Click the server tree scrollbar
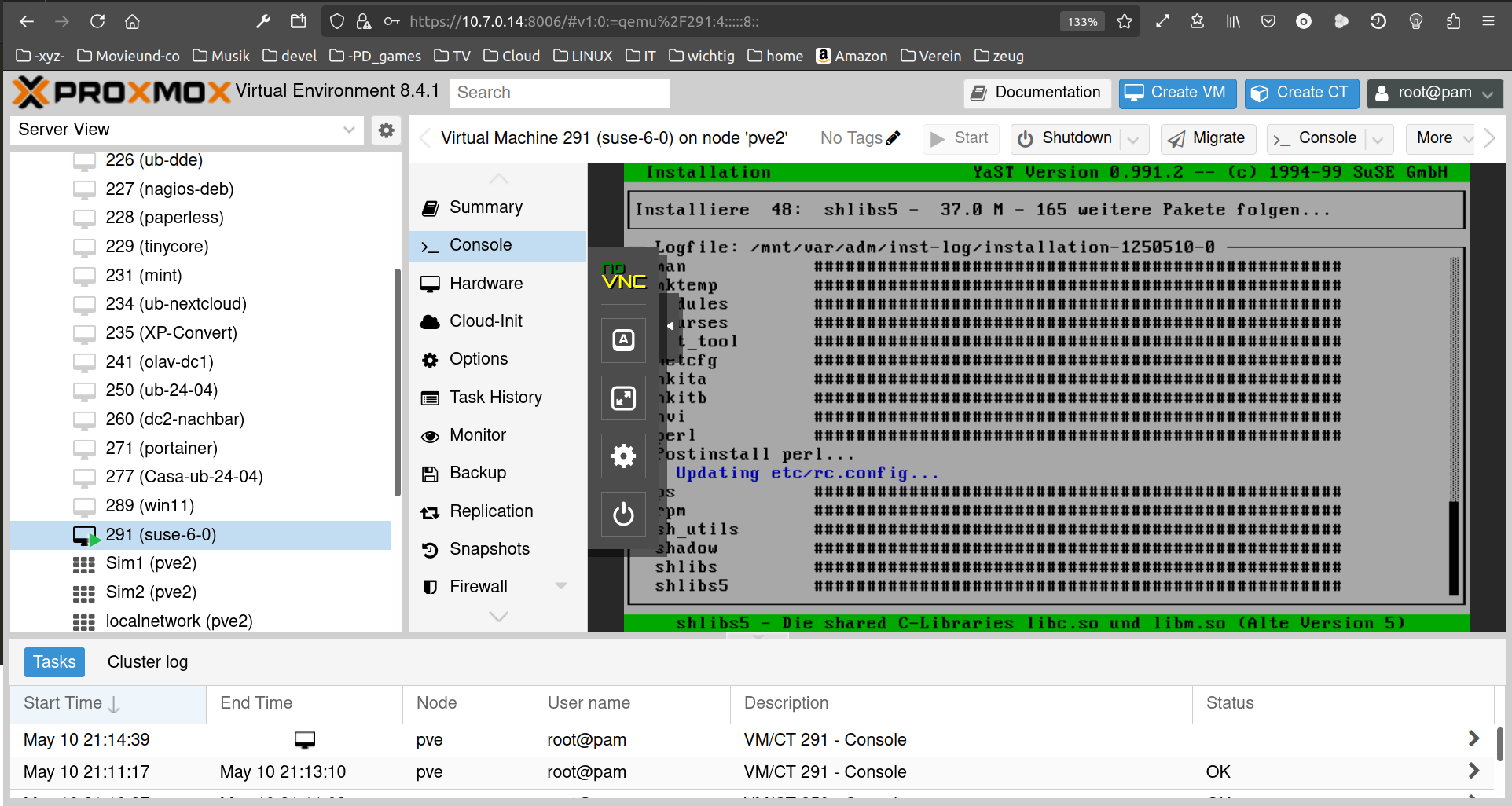The width and height of the screenshot is (1512, 806). click(397, 382)
